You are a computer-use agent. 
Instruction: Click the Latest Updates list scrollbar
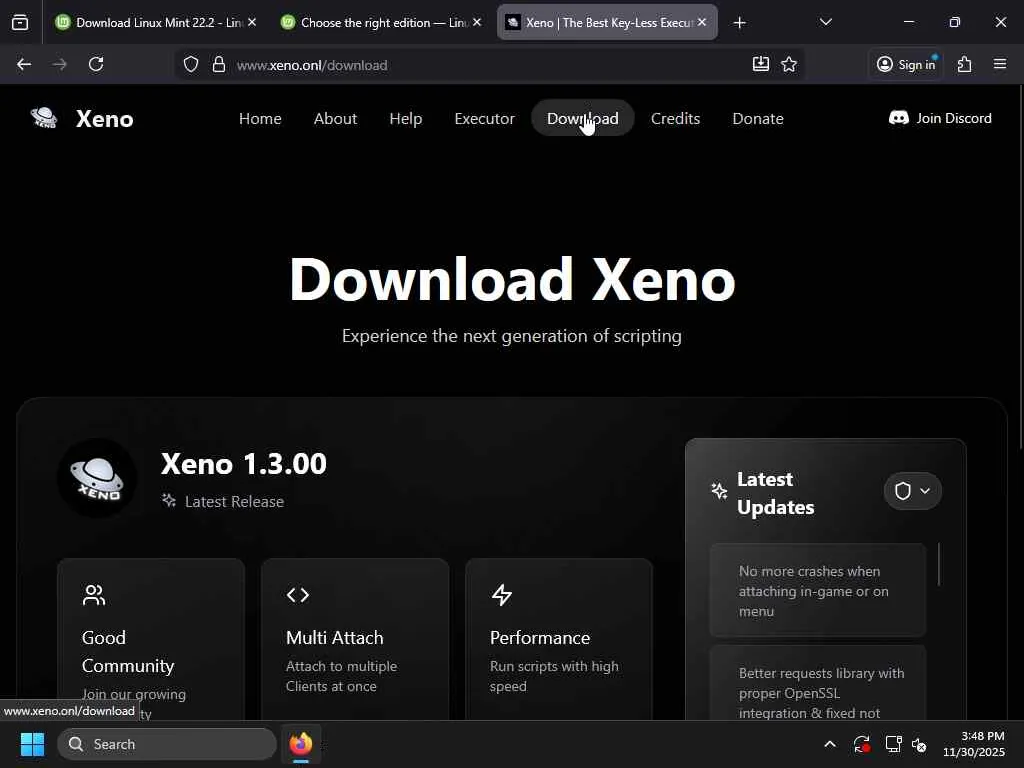(939, 564)
